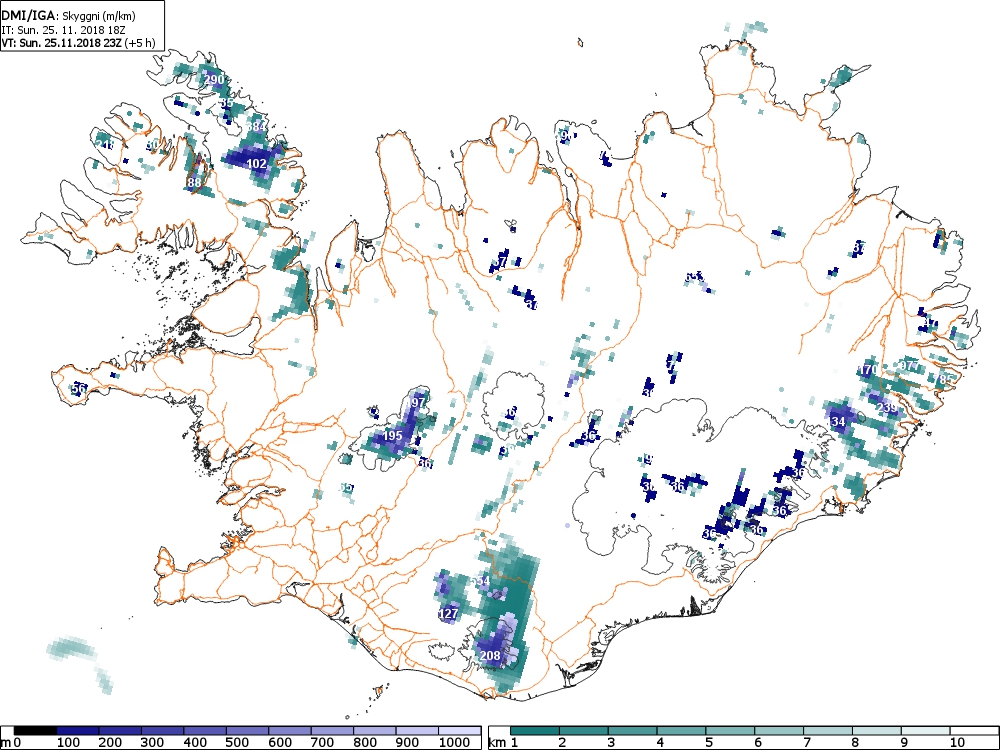Click the '4' tick on the kilometer scale
This screenshot has height=750, width=1000.
click(660, 743)
